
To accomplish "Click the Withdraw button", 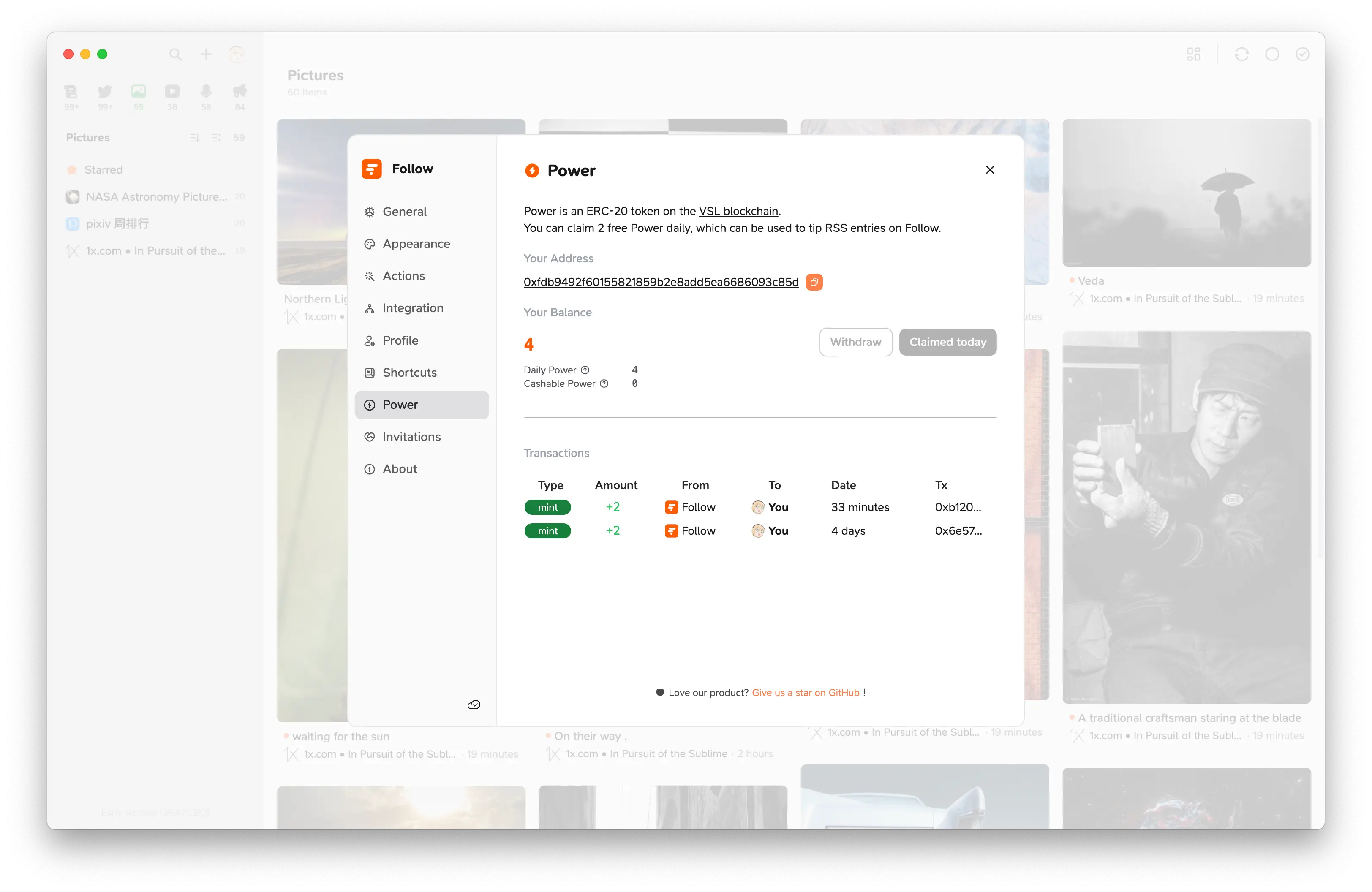I will click(x=855, y=342).
